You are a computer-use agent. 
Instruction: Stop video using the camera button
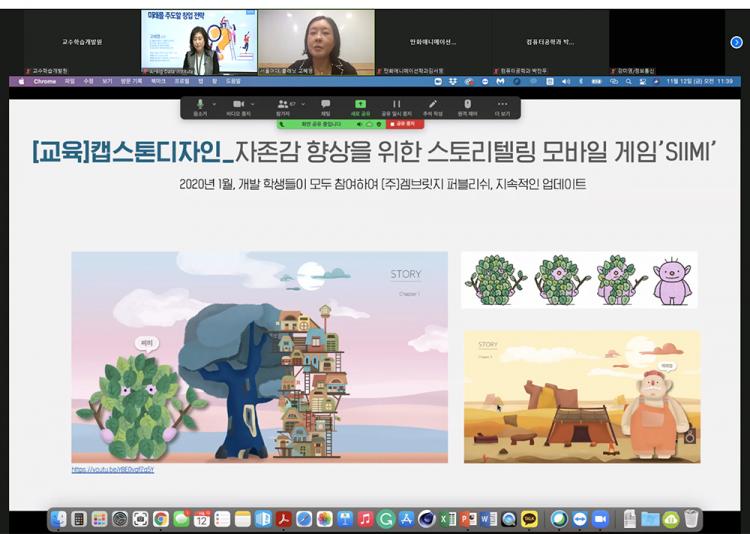click(x=238, y=104)
